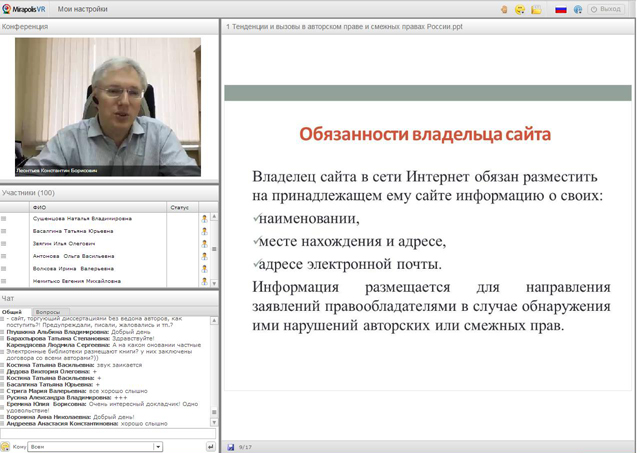Click the grey marker beside Немитько Евгения Михайловна
This screenshot has height=453, width=640.
[x=4, y=281]
